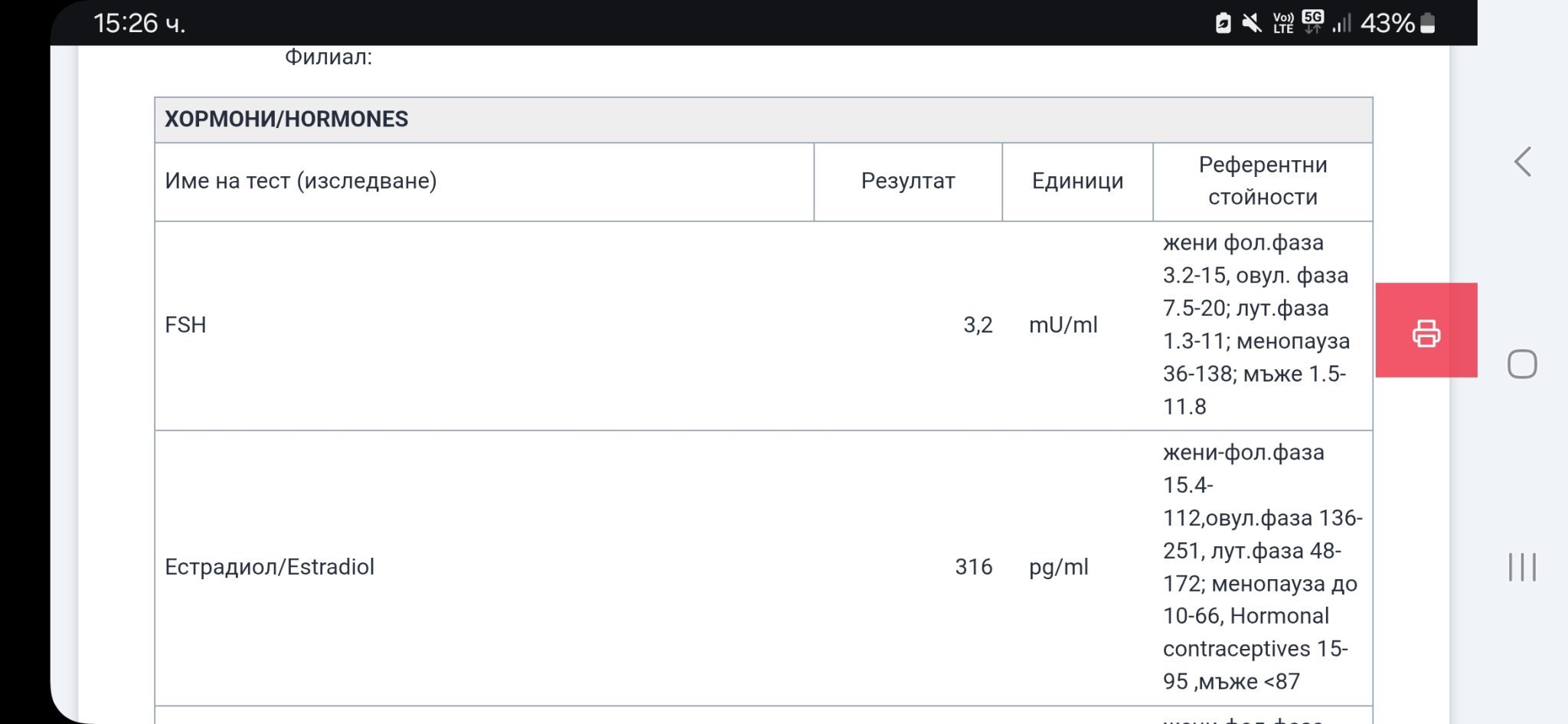Click the Единици column header

(1077, 181)
